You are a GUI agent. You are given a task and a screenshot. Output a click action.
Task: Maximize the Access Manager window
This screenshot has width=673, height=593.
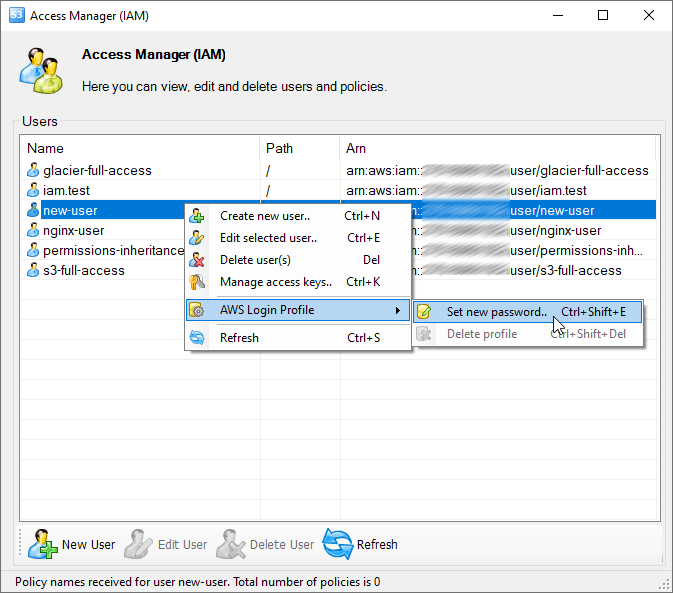click(603, 15)
